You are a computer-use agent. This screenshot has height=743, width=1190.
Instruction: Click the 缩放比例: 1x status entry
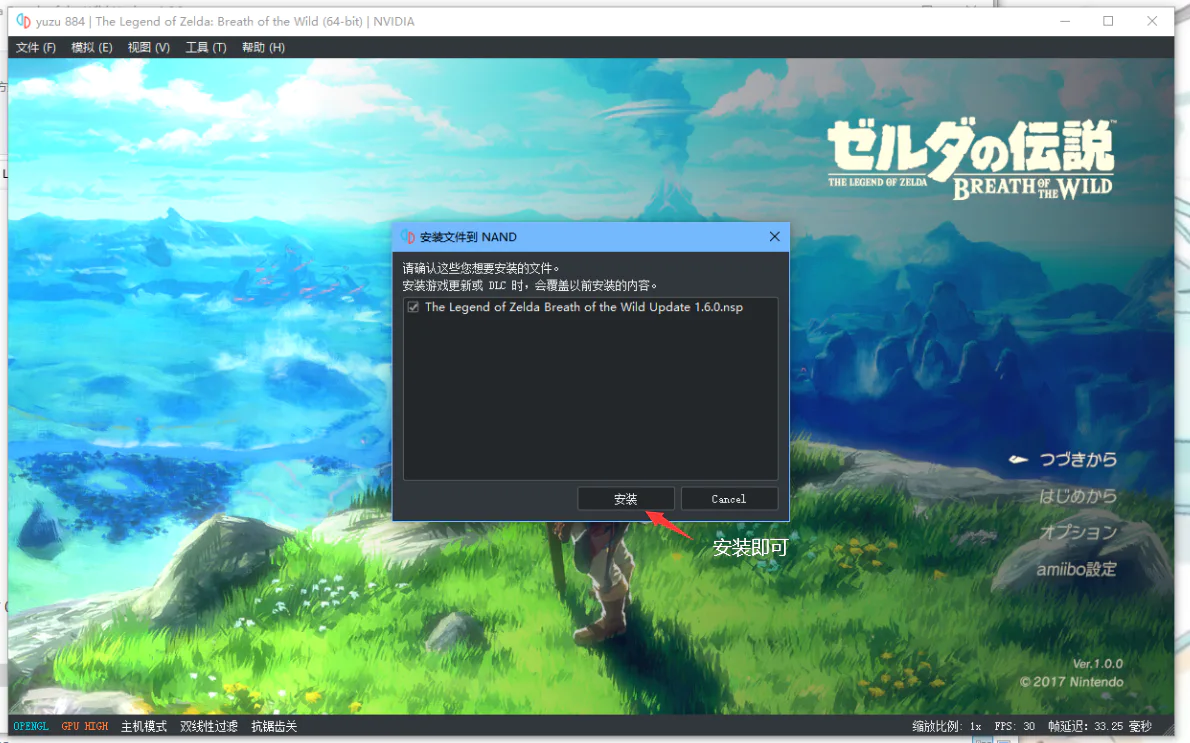point(946,726)
